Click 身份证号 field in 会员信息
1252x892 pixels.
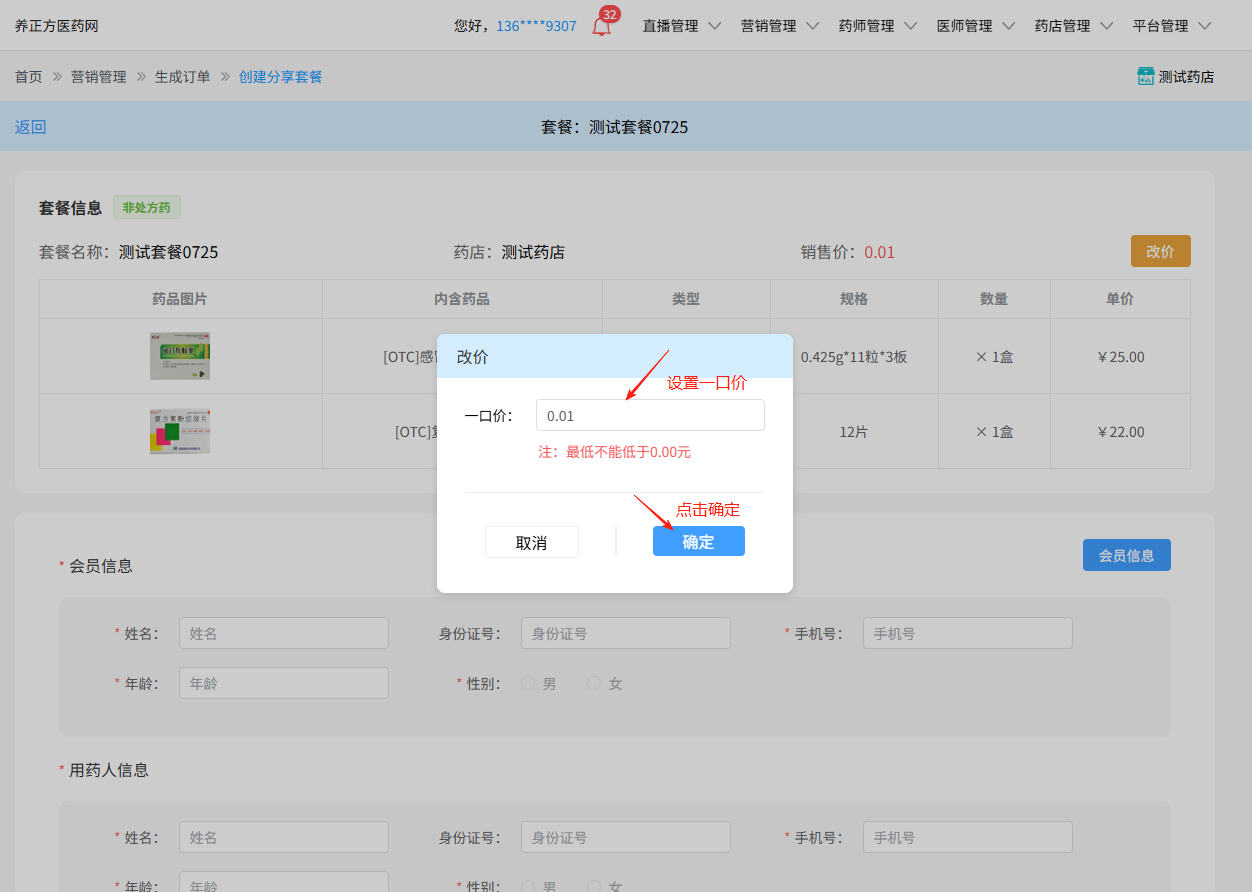pos(626,633)
